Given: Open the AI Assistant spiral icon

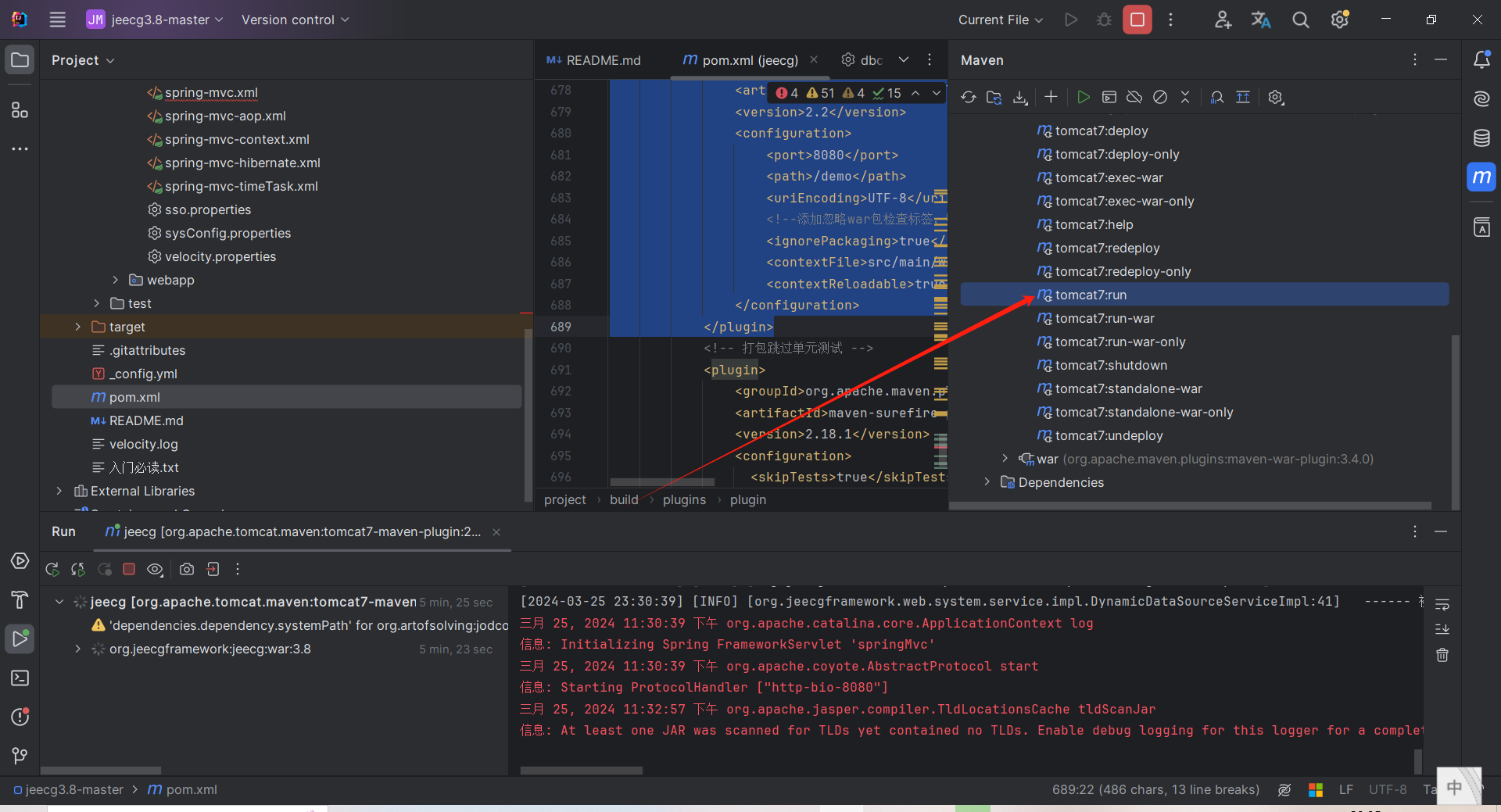Looking at the screenshot, I should pyautogui.click(x=1481, y=98).
